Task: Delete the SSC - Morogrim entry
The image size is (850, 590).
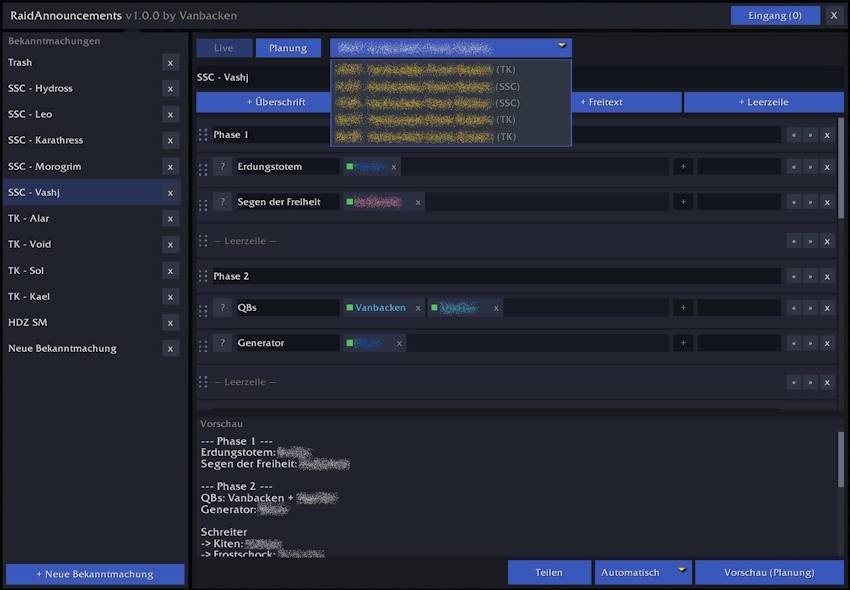Action: pyautogui.click(x=170, y=167)
